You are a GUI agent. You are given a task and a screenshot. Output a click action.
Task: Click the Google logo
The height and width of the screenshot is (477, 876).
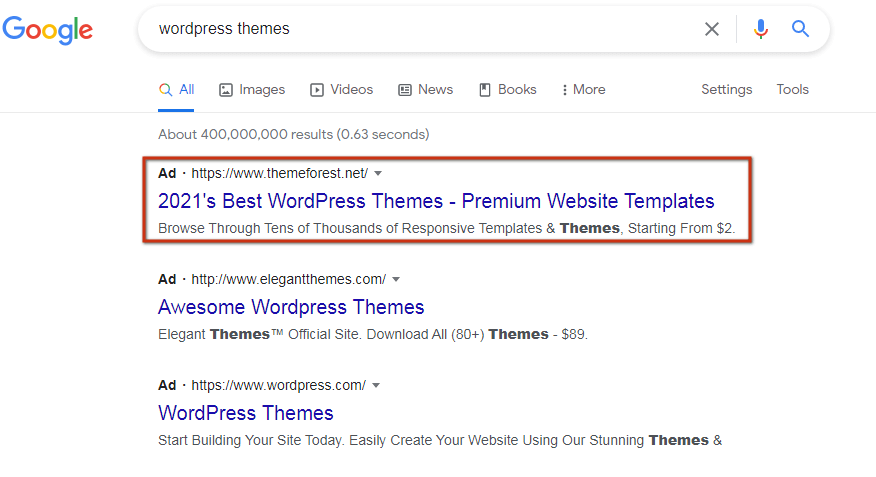(x=47, y=30)
